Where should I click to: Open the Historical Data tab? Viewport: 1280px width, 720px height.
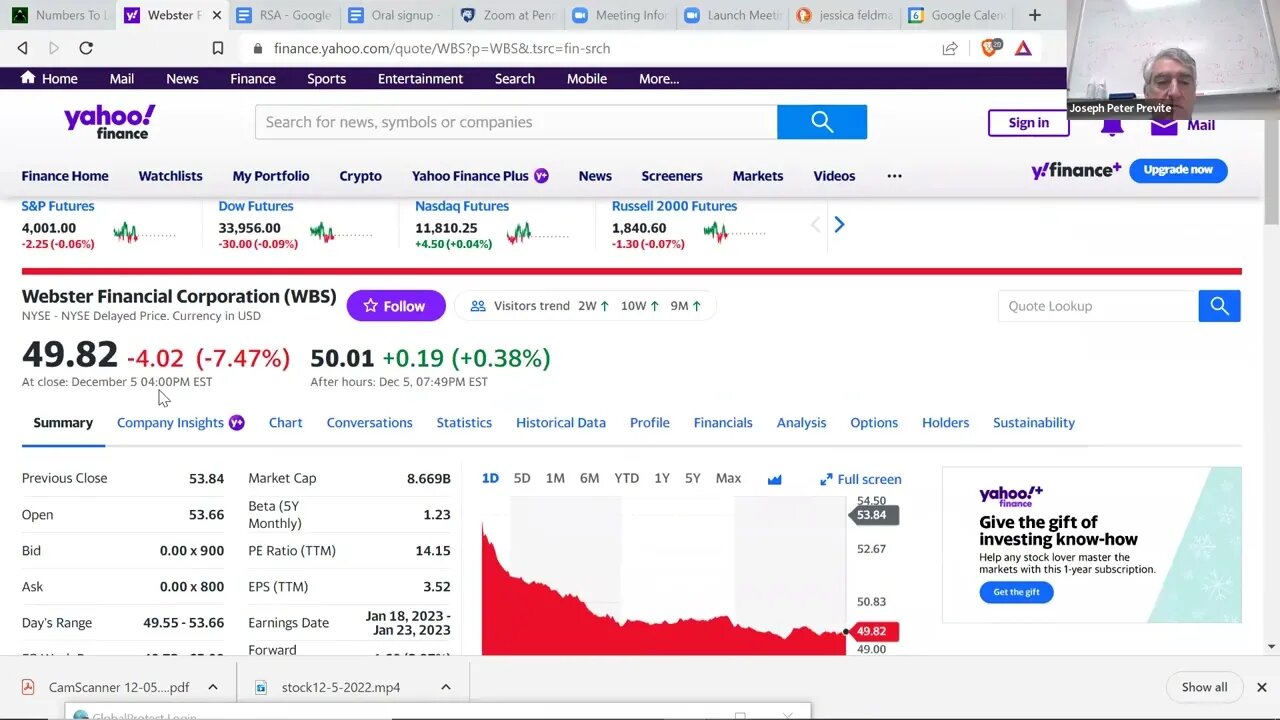(561, 423)
